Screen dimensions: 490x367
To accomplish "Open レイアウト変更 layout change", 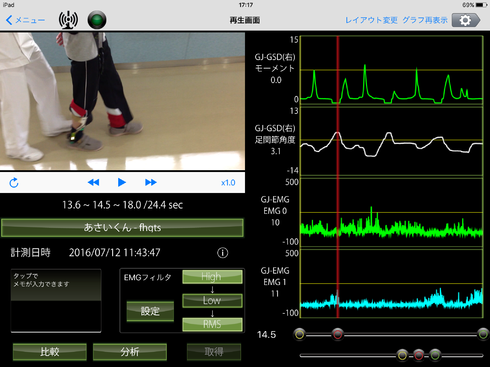I will [x=371, y=20].
